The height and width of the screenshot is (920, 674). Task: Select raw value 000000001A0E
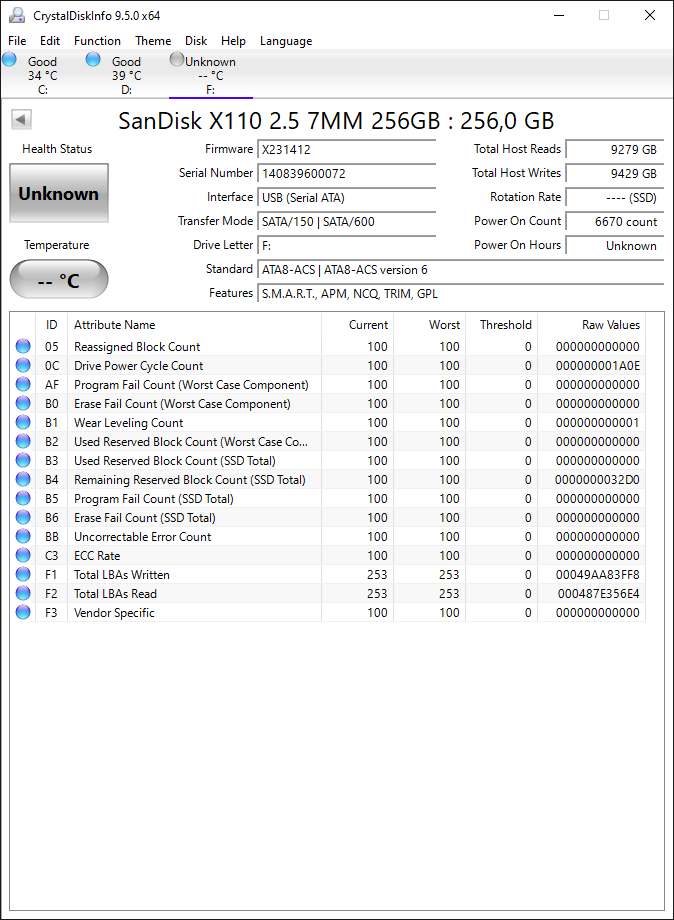pos(598,366)
